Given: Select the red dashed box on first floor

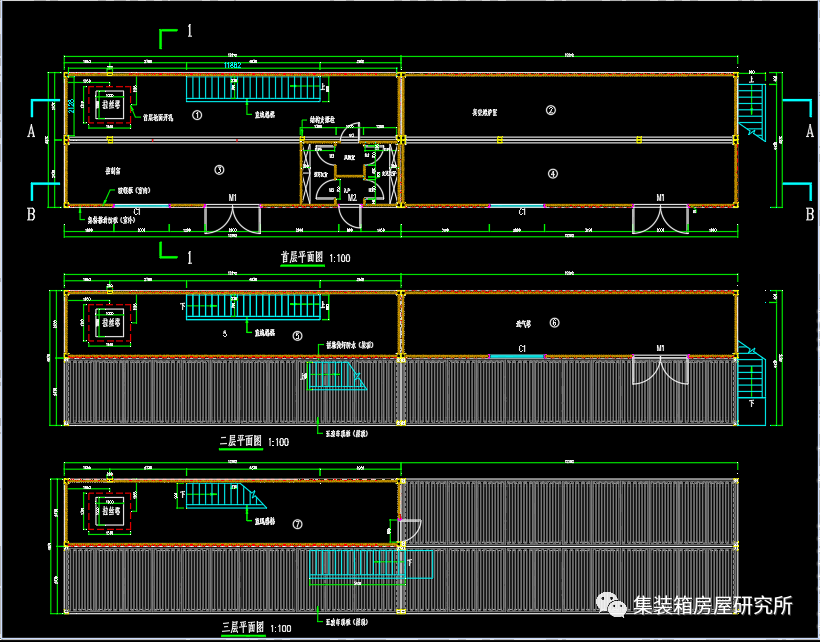Looking at the screenshot, I should click(x=108, y=106).
